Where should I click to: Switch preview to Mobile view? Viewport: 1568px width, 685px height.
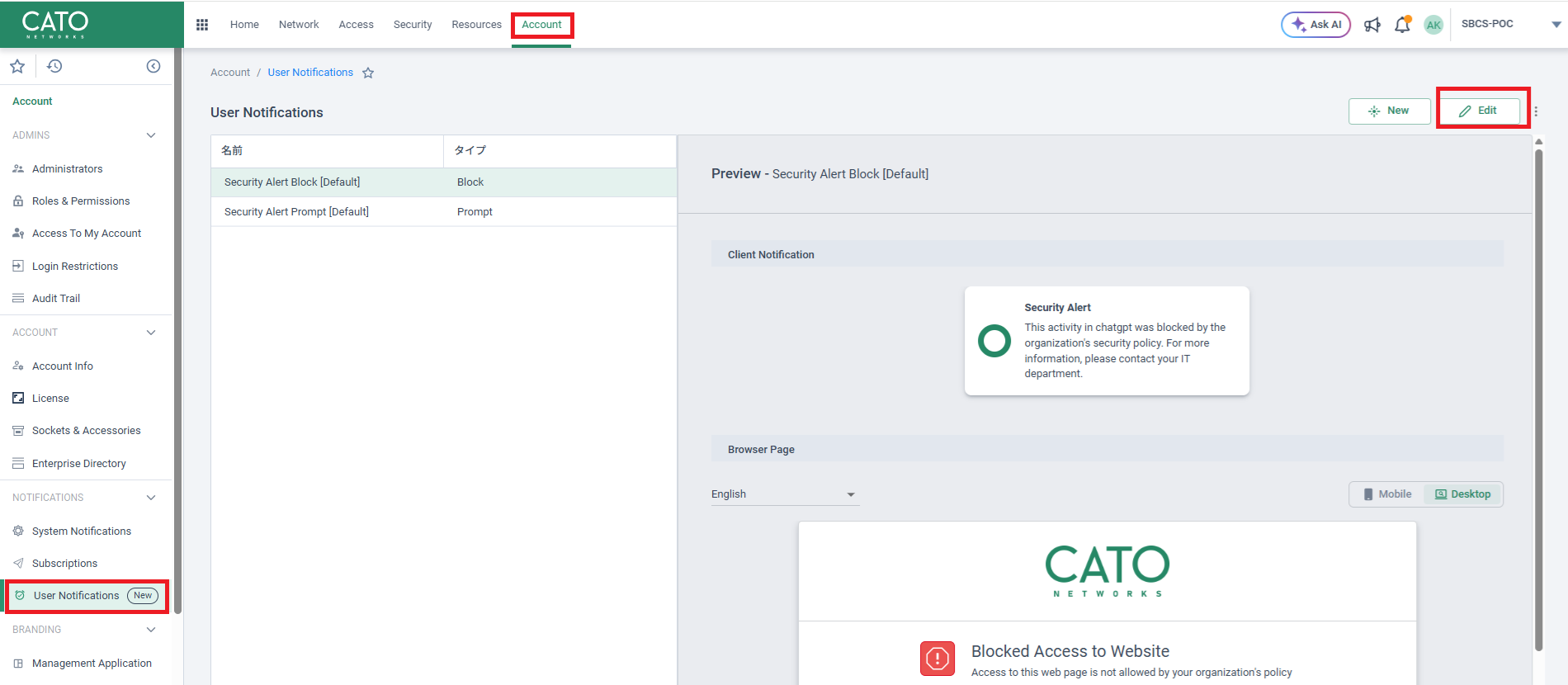tap(1387, 494)
